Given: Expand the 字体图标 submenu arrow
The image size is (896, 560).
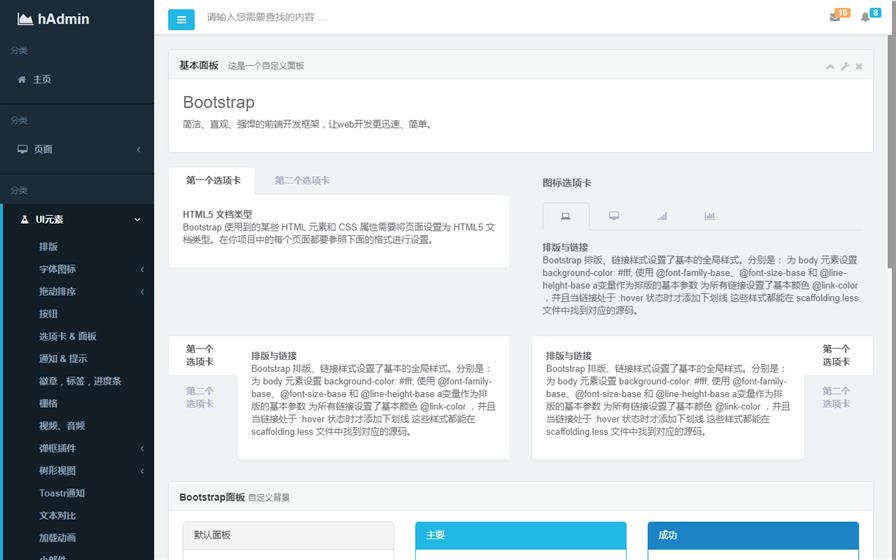Looking at the screenshot, I should pyautogui.click(x=142, y=269).
